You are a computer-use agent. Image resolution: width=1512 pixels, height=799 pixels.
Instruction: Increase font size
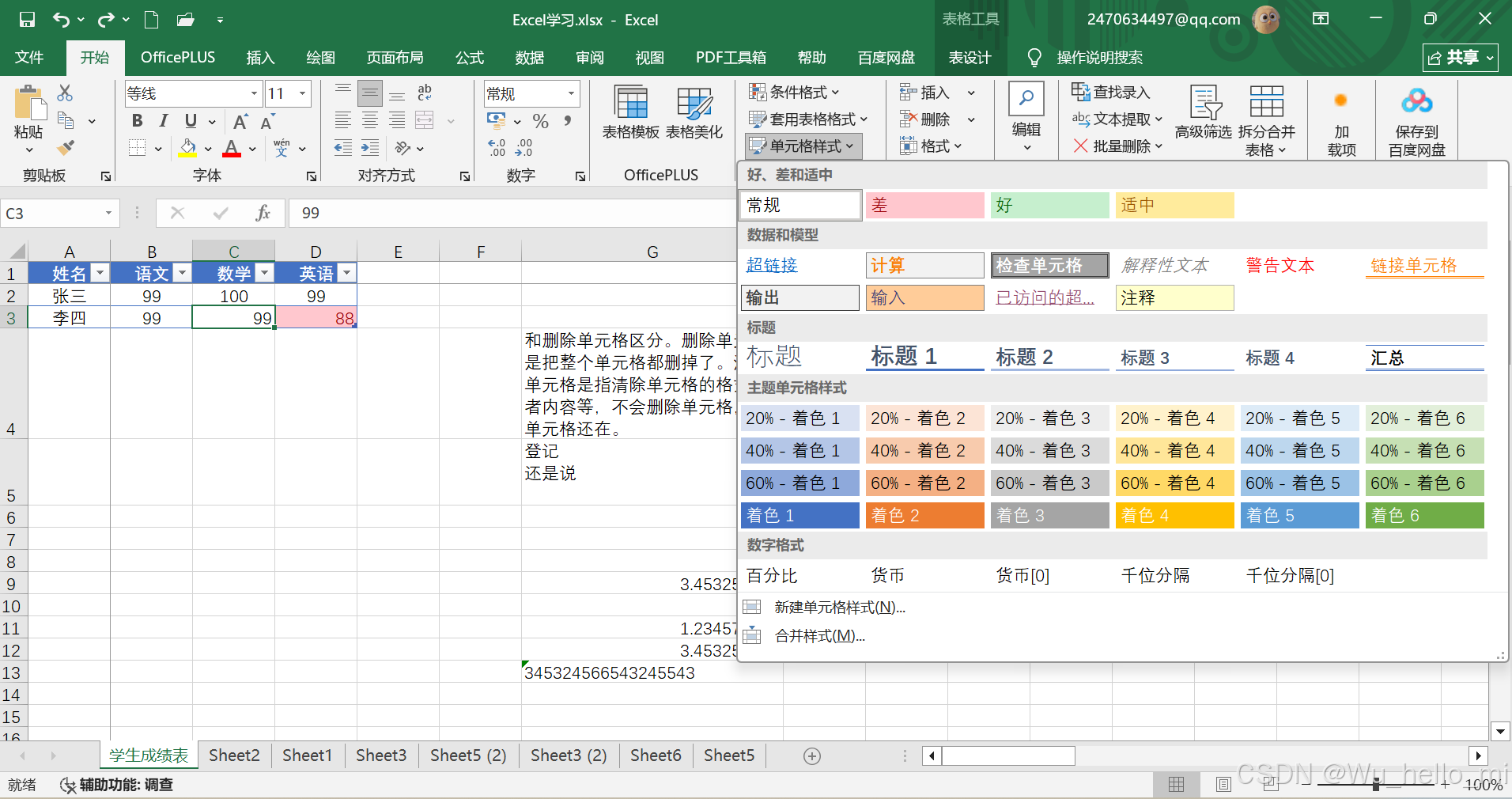point(240,121)
